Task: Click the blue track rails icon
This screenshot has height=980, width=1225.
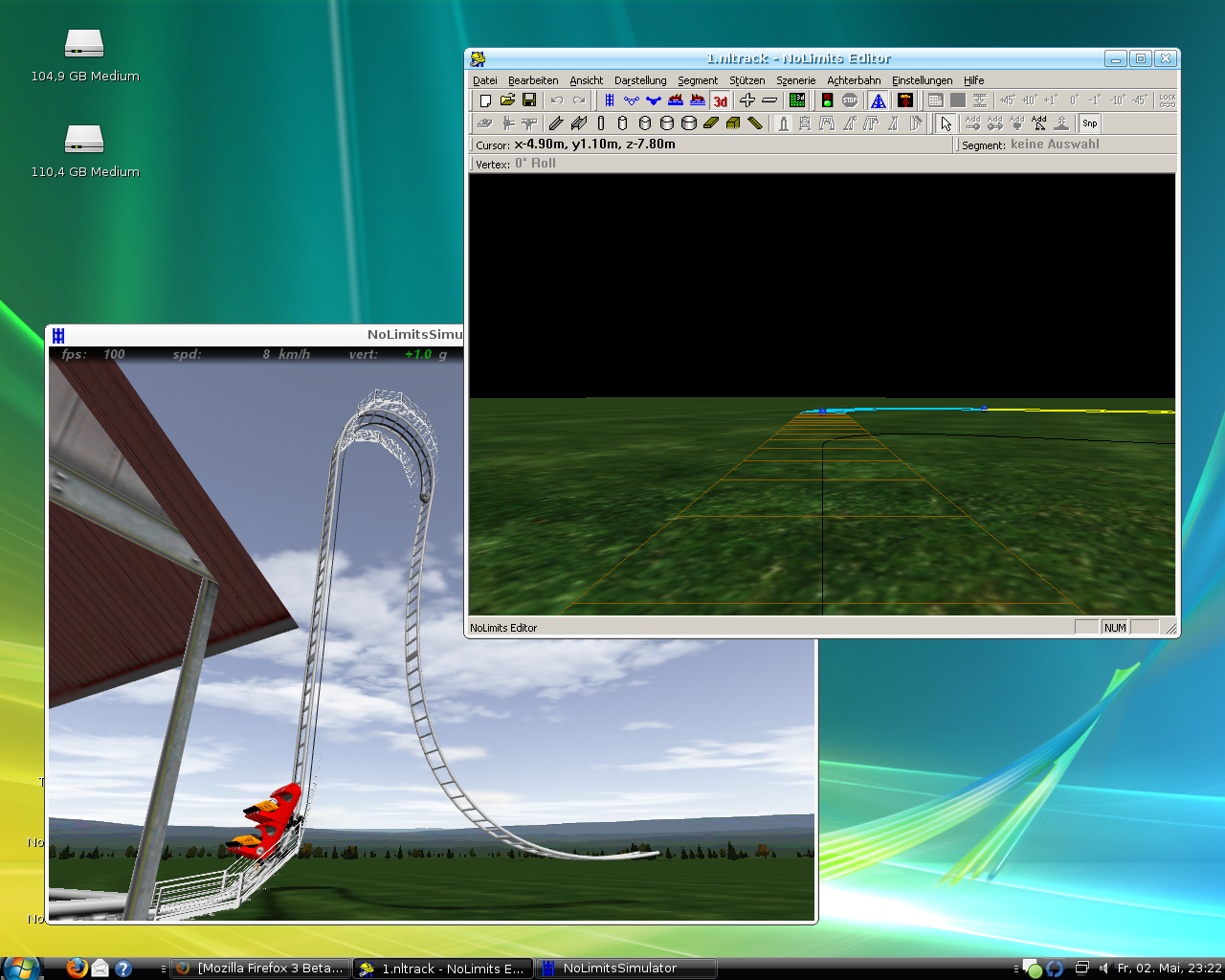Action: coord(610,100)
